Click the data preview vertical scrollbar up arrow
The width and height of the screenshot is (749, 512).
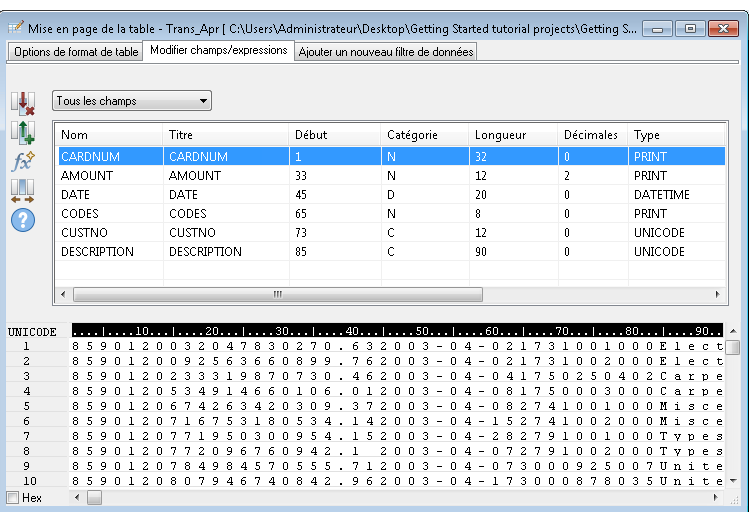coord(733,348)
